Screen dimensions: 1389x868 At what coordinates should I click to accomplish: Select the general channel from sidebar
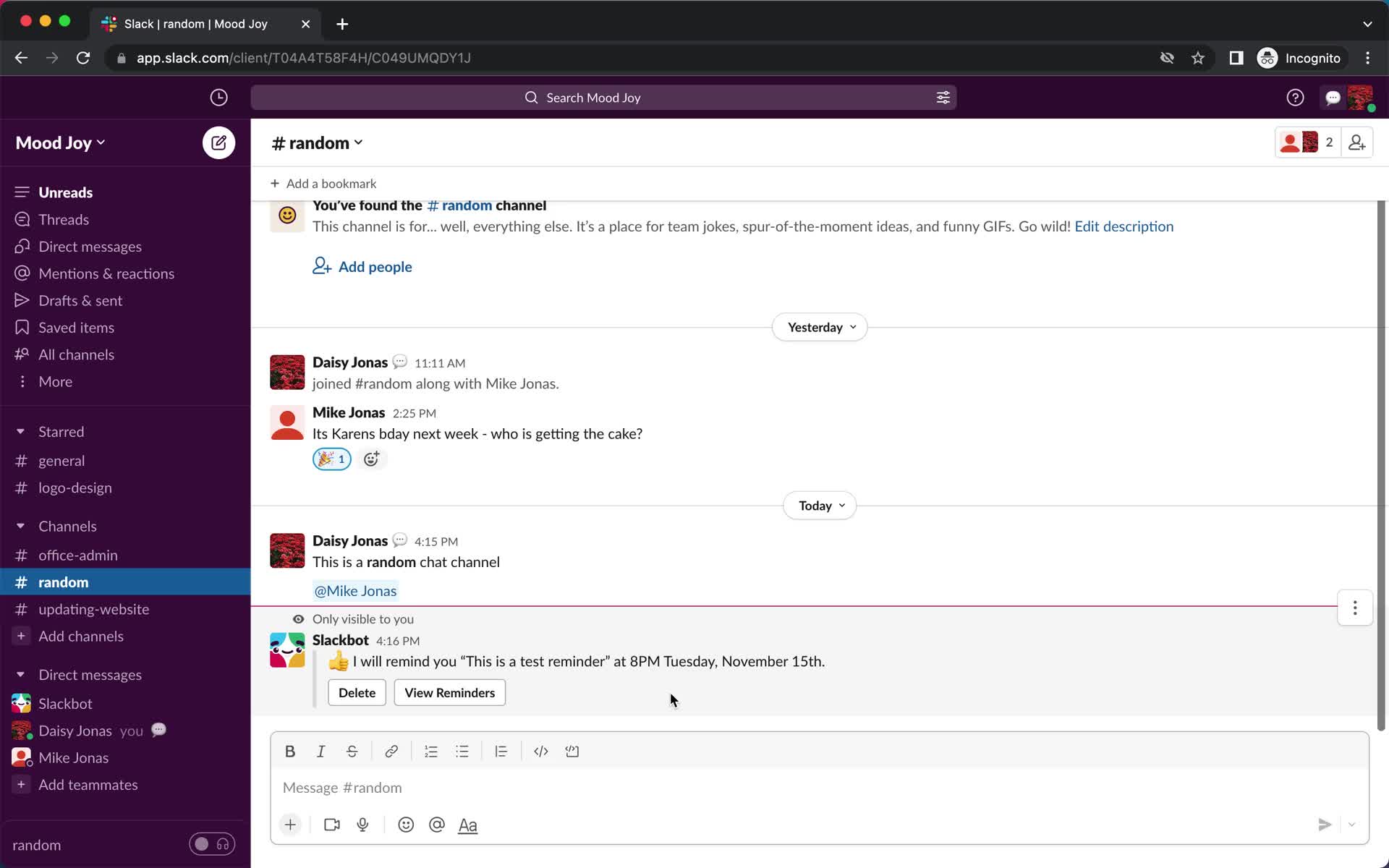pyautogui.click(x=61, y=460)
